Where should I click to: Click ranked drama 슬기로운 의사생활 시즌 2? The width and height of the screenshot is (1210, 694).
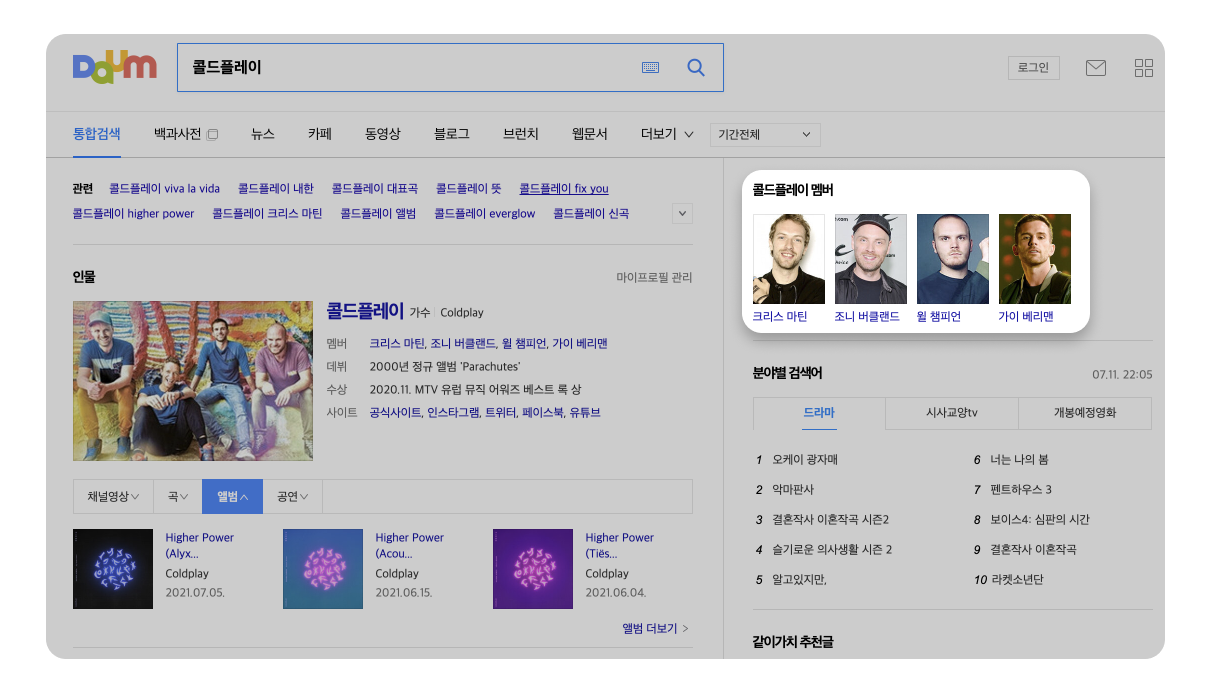[x=832, y=550]
